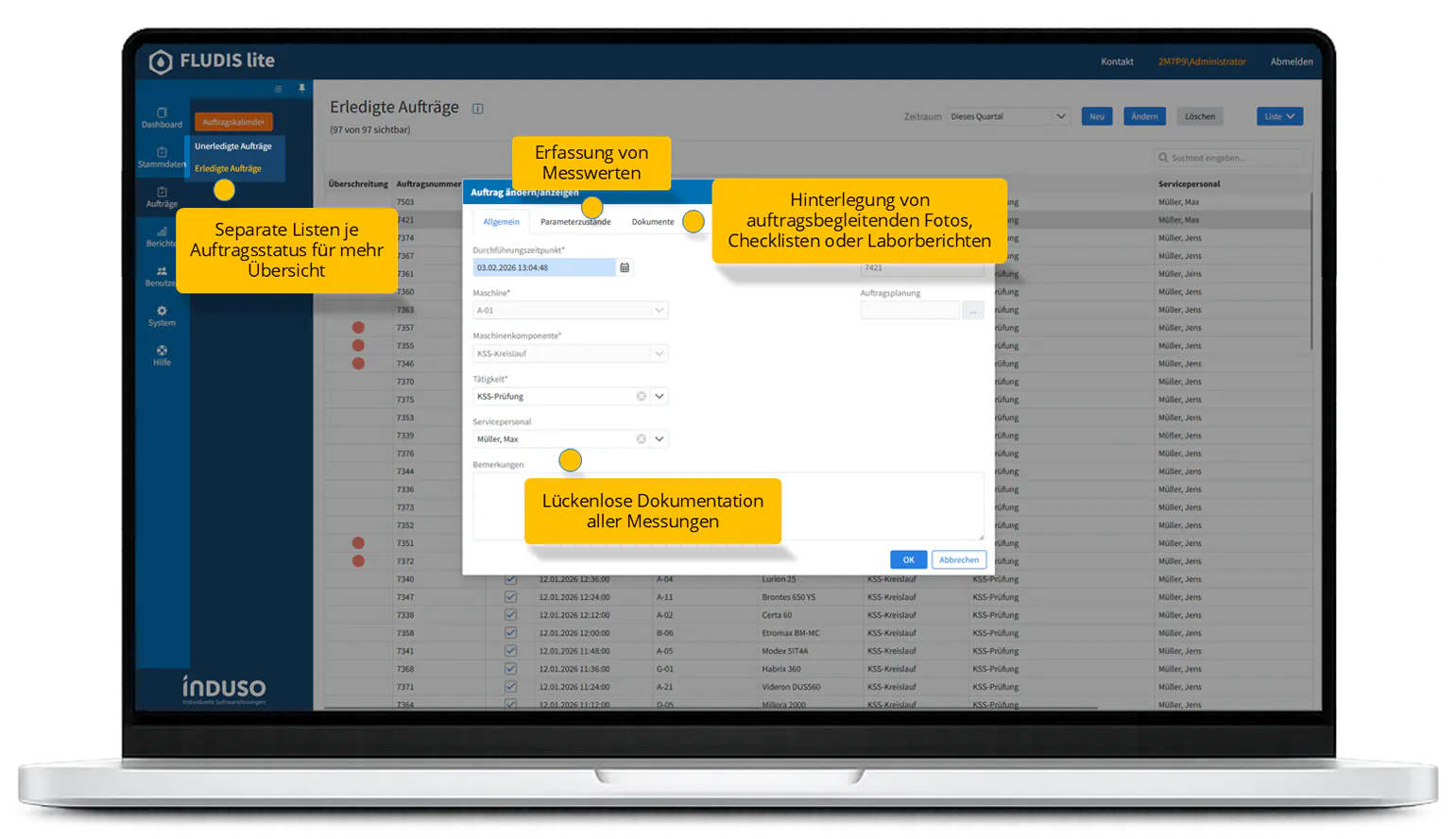Toggle checkbox in the order 7368 row
Viewport: 1456px width, 839px height.
tap(510, 669)
